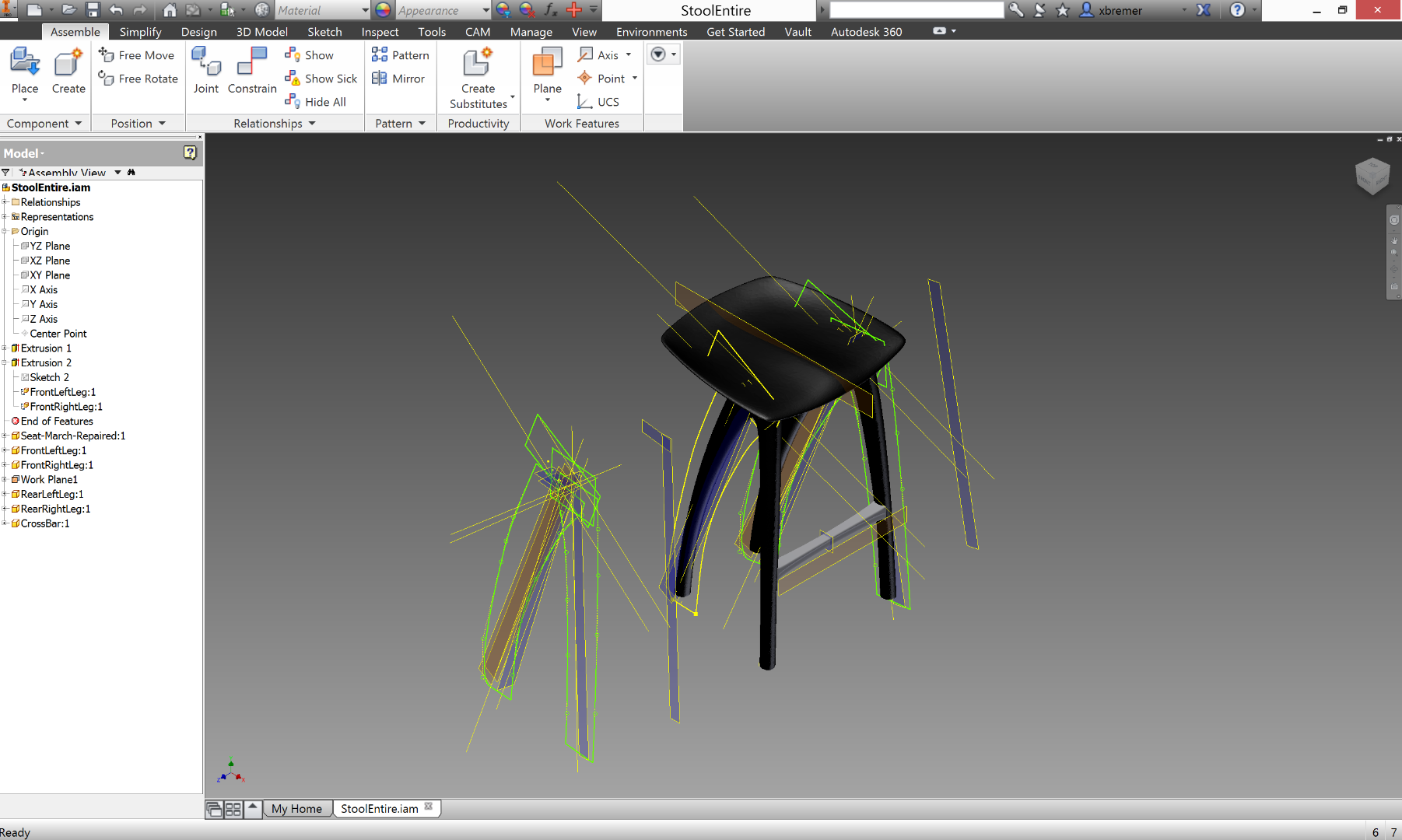This screenshot has height=840, width=1402.
Task: Select the Mirror component tool
Action: pyautogui.click(x=398, y=79)
